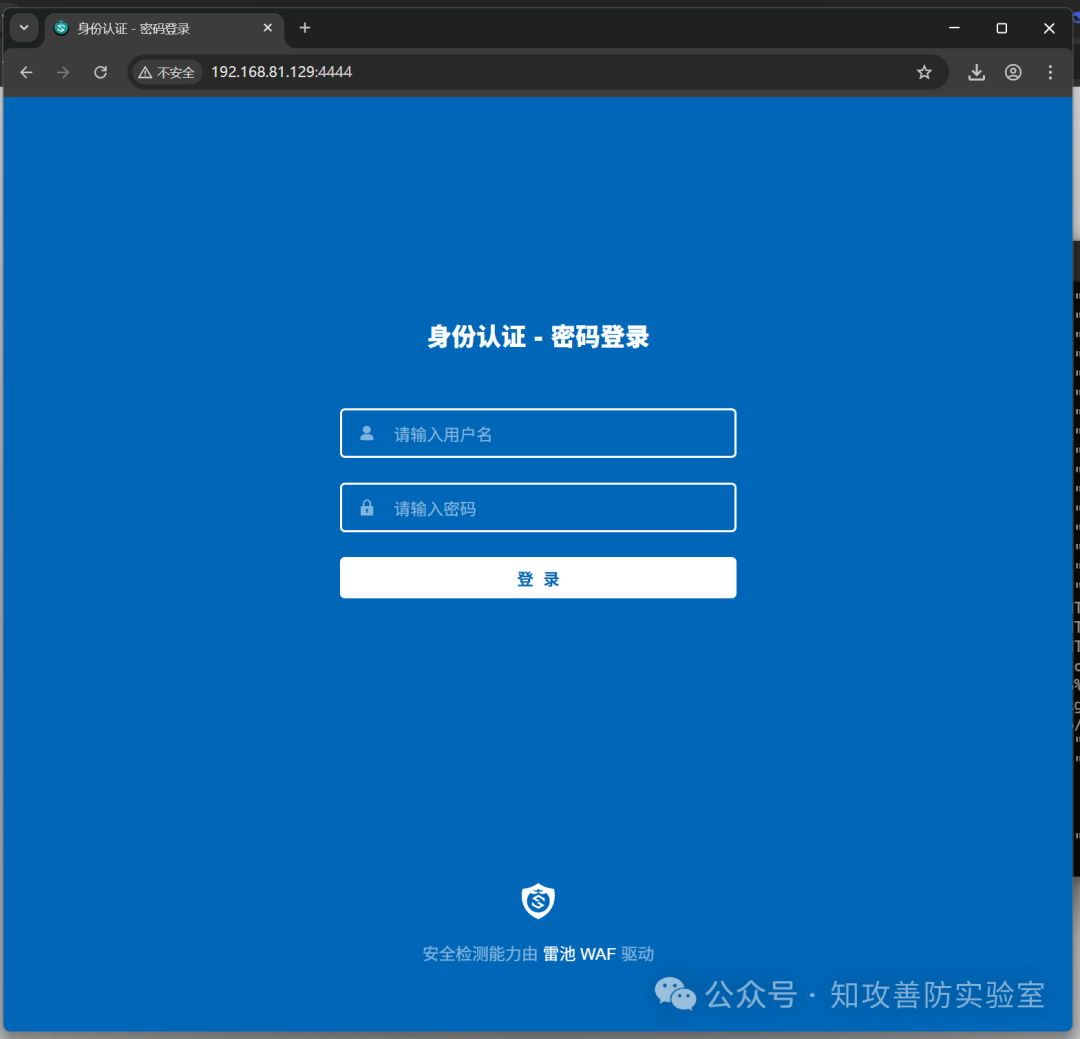Bookmark this page with star icon
This screenshot has height=1039, width=1080.
(x=924, y=72)
